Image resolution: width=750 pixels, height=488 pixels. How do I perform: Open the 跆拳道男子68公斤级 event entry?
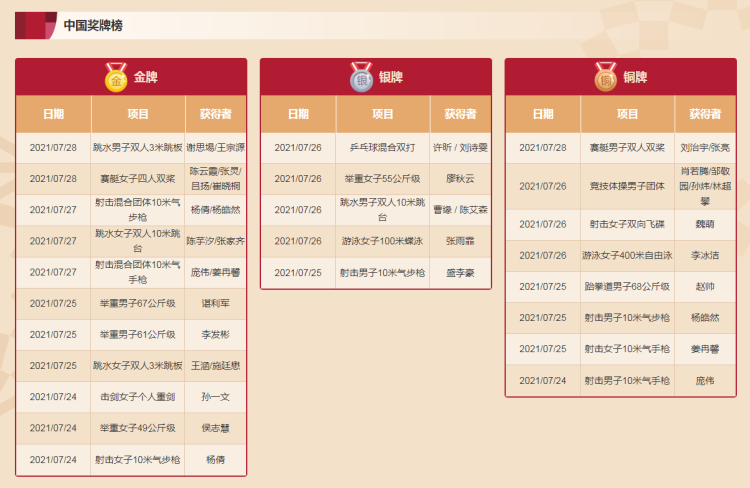click(628, 287)
